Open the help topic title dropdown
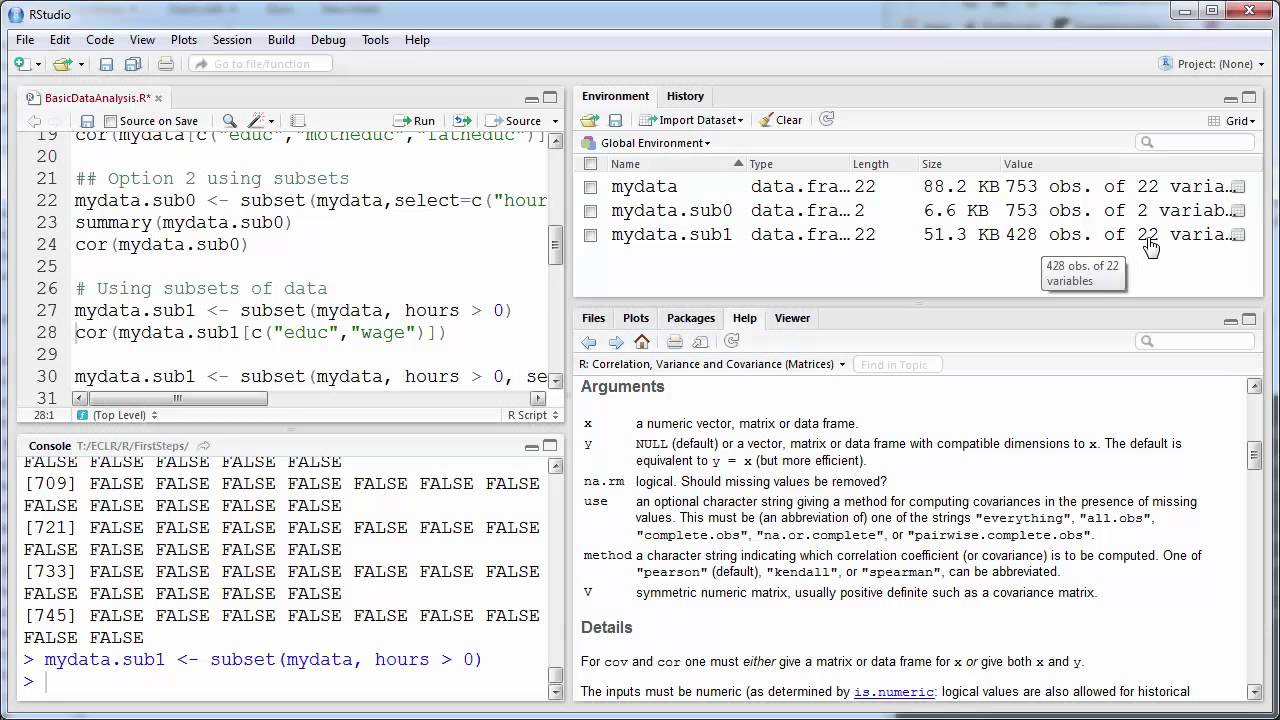1280x720 pixels. 712,364
